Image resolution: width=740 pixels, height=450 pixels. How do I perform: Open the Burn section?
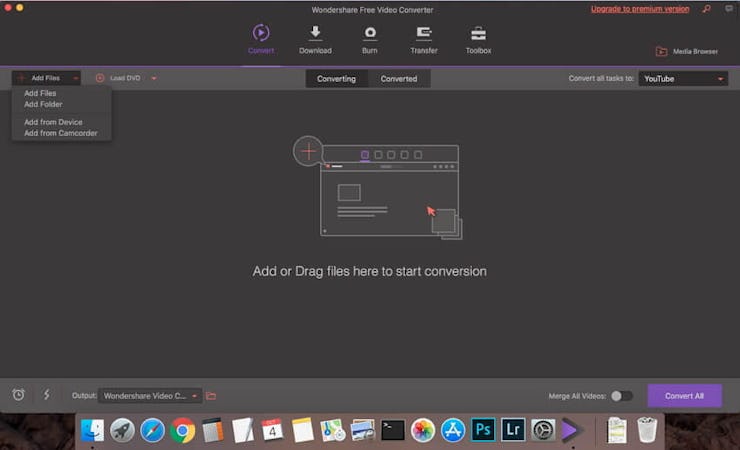(370, 39)
